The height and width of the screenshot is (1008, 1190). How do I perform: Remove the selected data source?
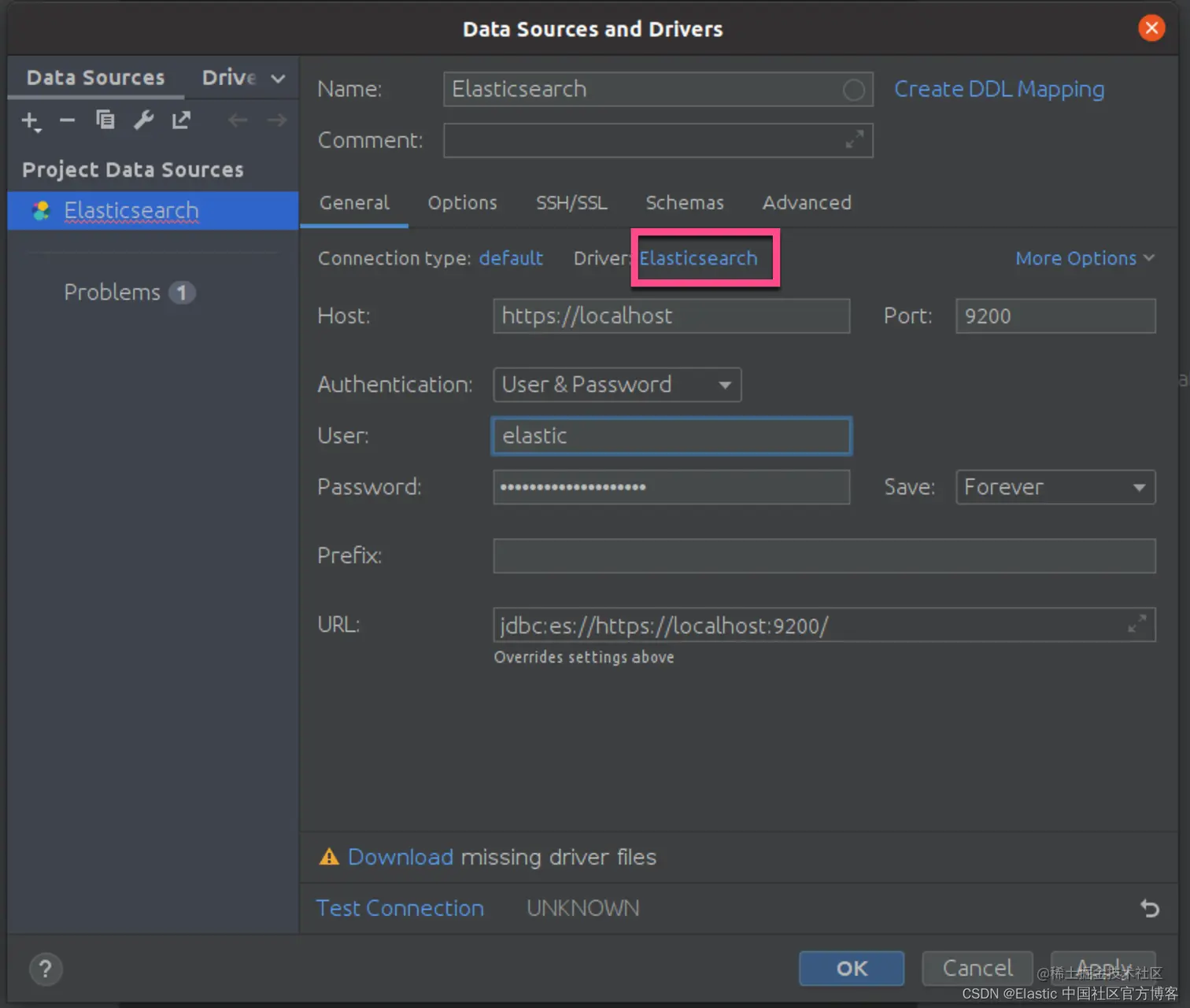[67, 120]
